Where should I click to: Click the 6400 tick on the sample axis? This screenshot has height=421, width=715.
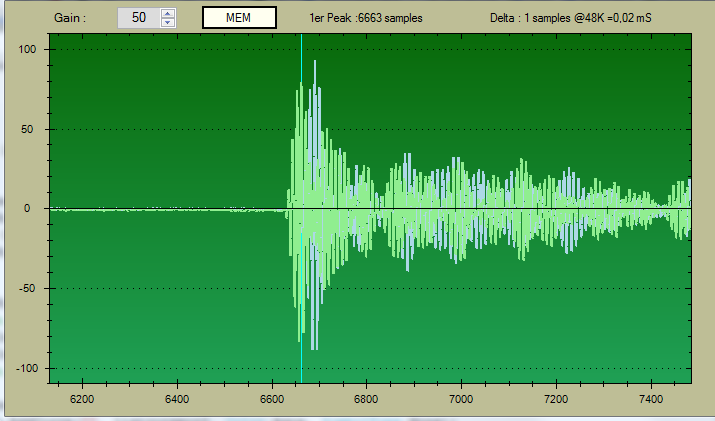(x=177, y=398)
